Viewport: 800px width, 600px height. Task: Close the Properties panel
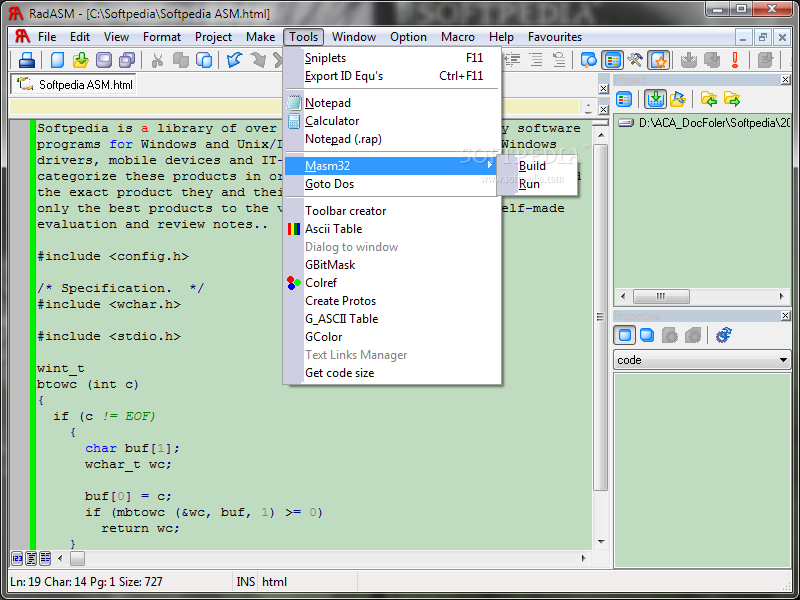click(785, 316)
